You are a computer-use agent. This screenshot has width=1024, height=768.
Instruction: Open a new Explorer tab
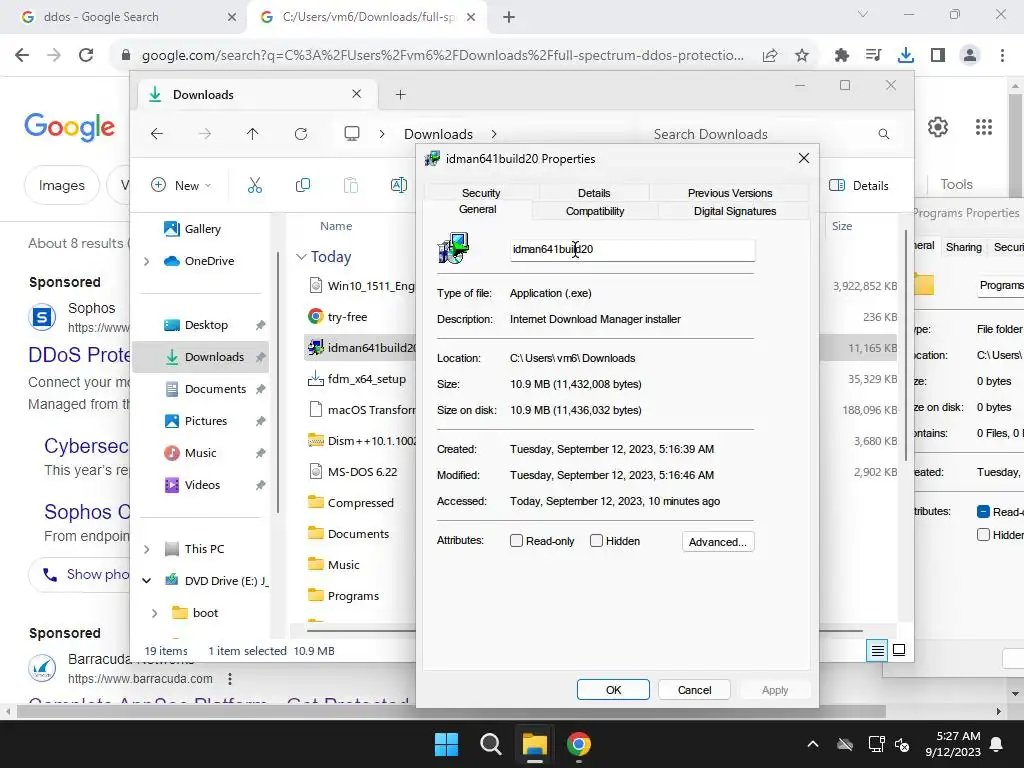pyautogui.click(x=400, y=95)
